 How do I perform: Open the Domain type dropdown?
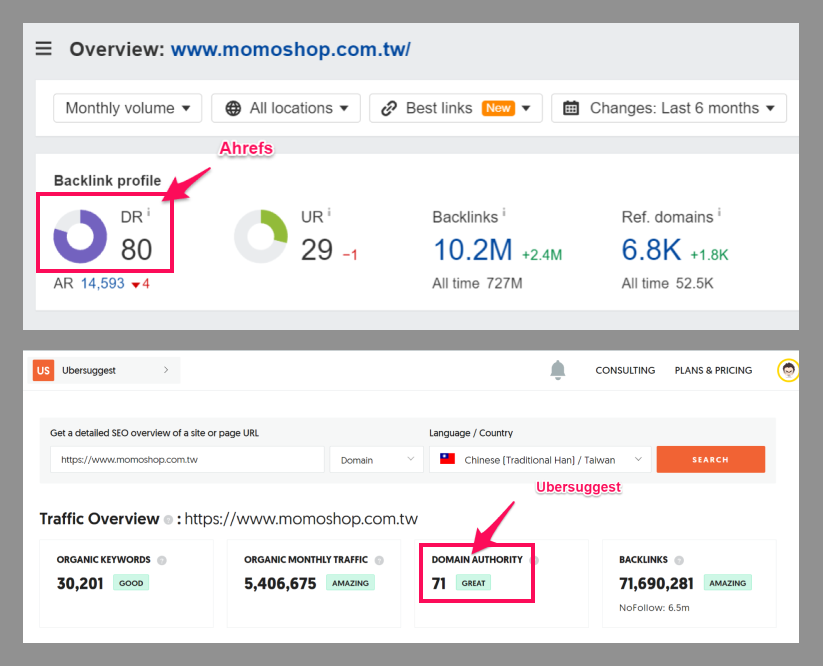376,460
